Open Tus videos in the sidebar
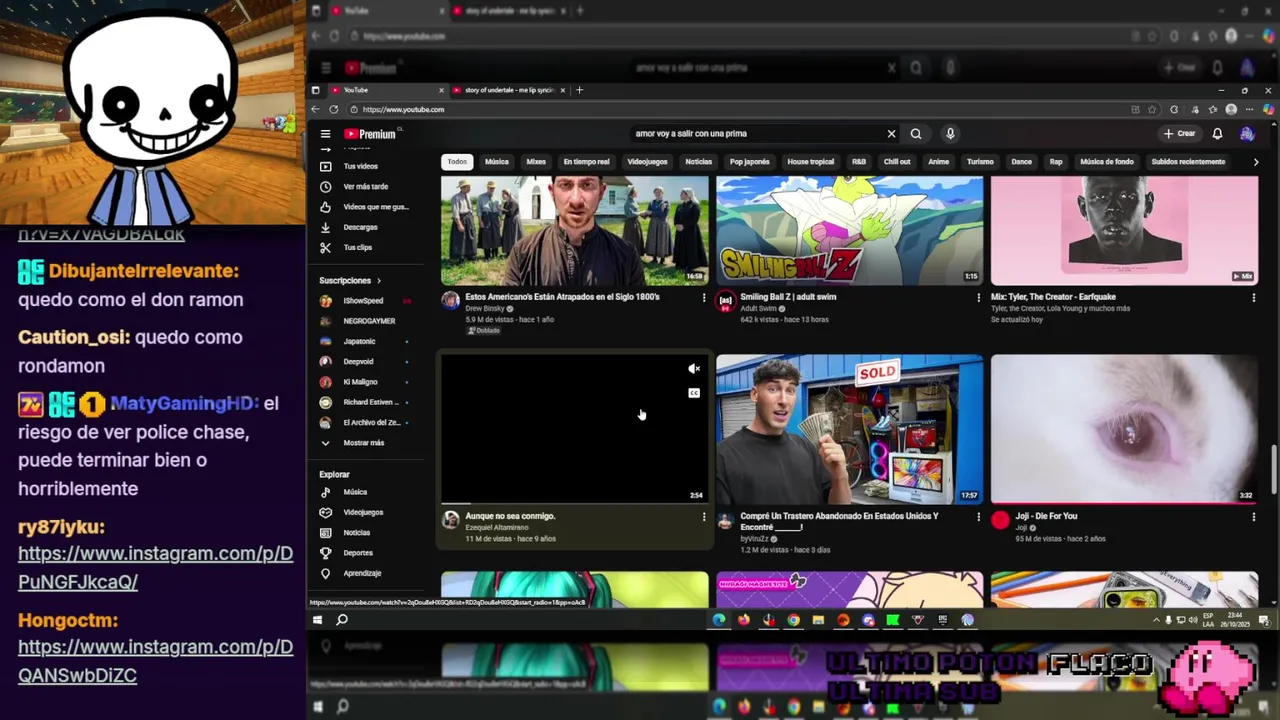 [361, 166]
